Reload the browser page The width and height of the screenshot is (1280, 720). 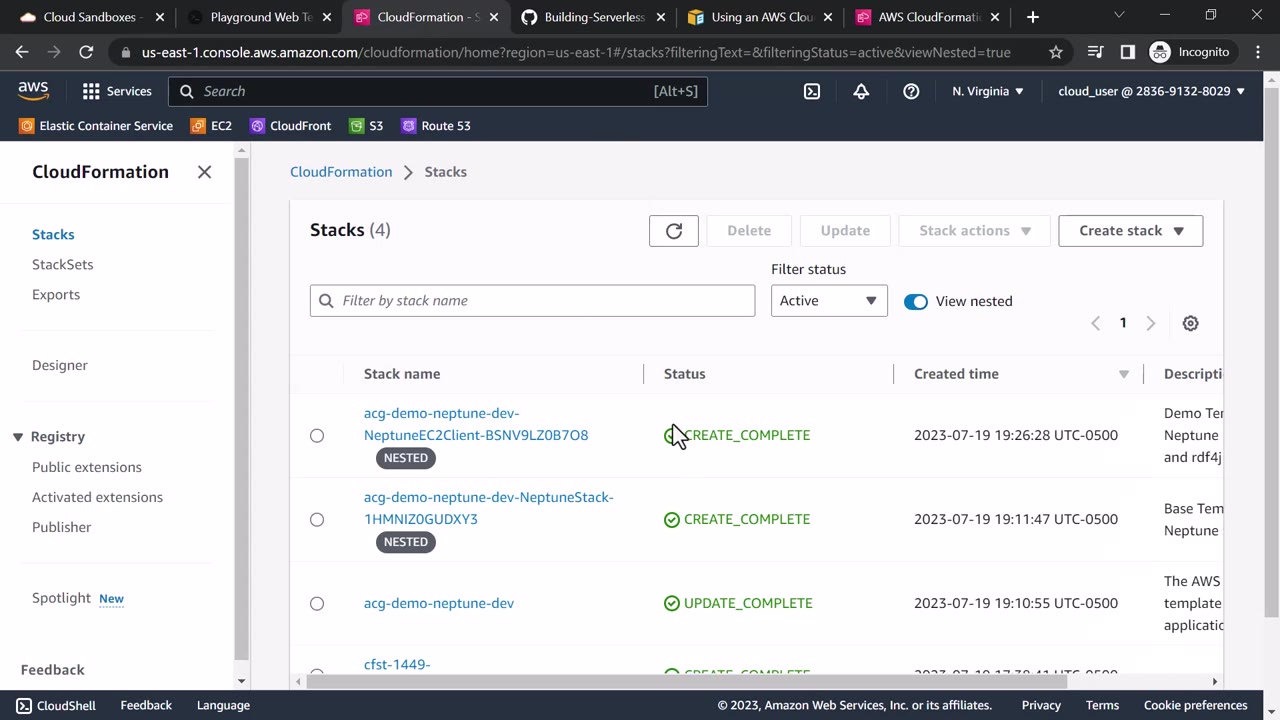pos(86,52)
